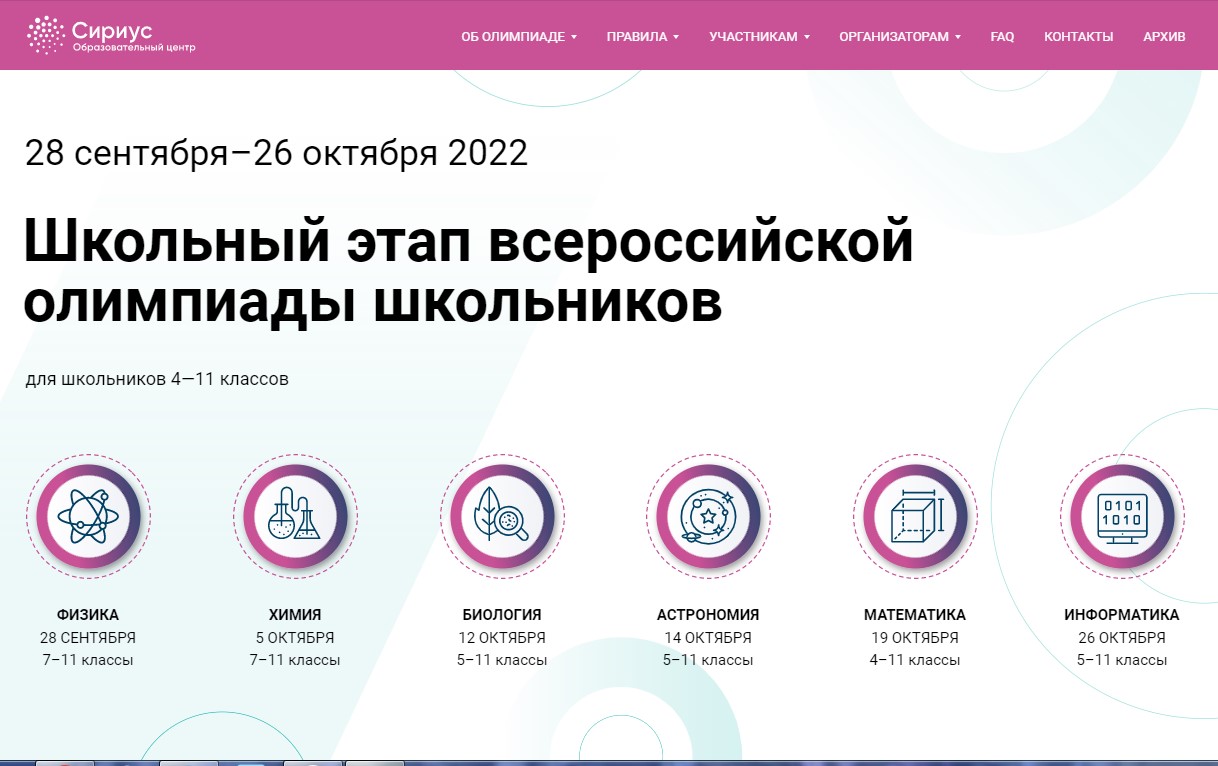This screenshot has height=766, width=1218.
Task: Click the 5–11 классы text under Biology
Action: tap(502, 660)
